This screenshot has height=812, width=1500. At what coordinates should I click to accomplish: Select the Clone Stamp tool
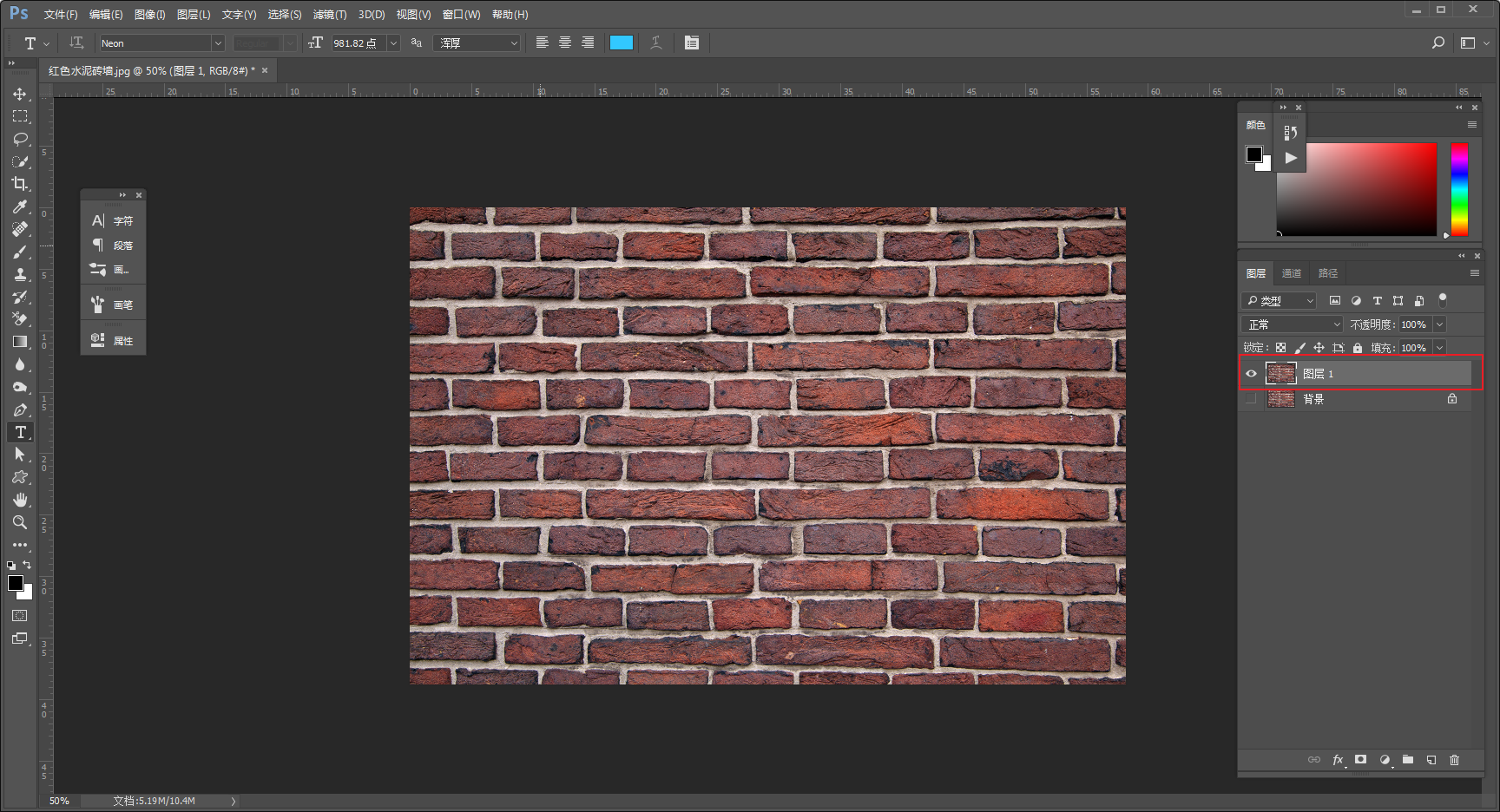20,274
